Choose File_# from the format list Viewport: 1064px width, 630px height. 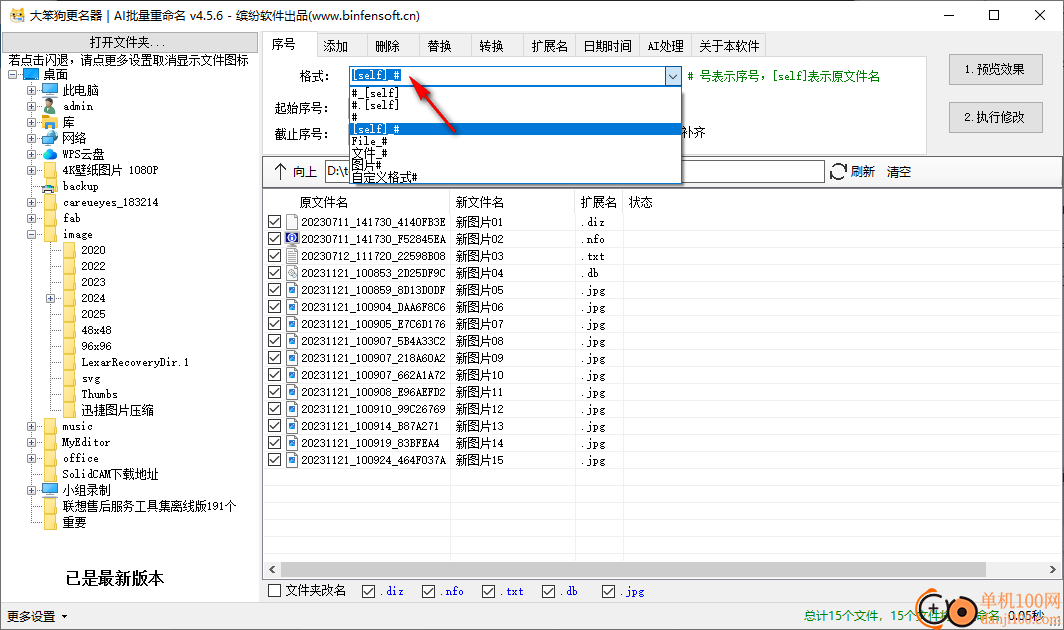(515, 141)
